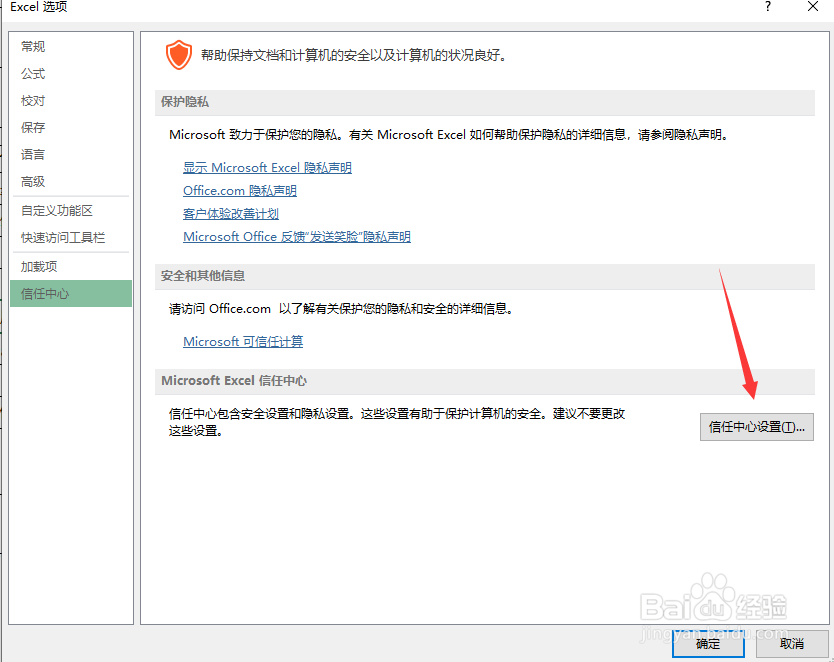Screen dimensions: 834x662
Task: Click the orange shield security icon
Action: [x=179, y=55]
